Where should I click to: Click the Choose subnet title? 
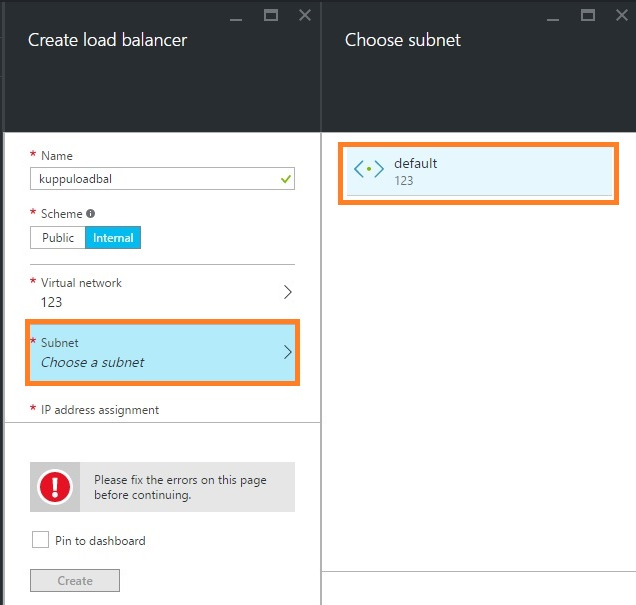point(402,40)
